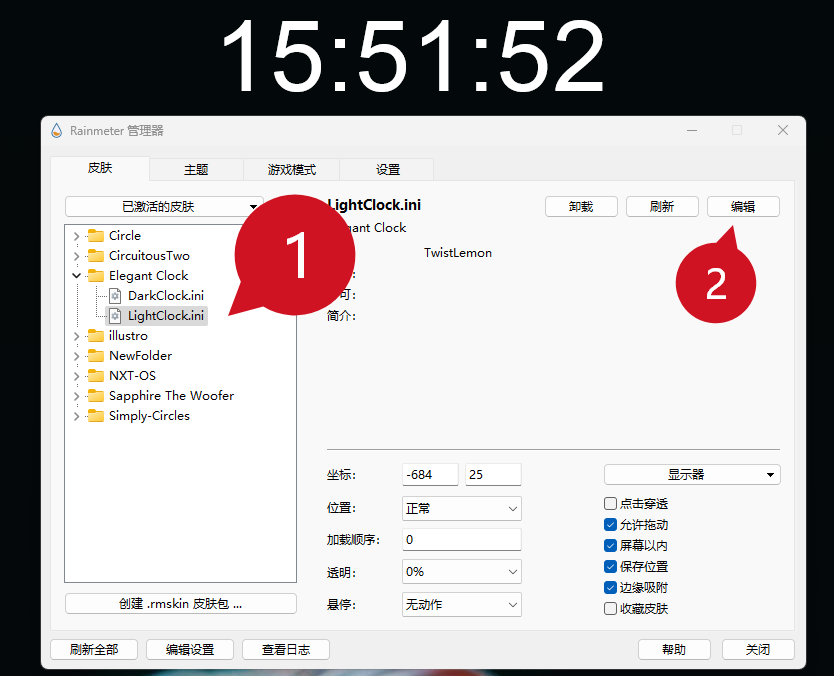The image size is (834, 676).
Task: Open the 悬停 combo box showing 无动作
Action: click(x=462, y=605)
